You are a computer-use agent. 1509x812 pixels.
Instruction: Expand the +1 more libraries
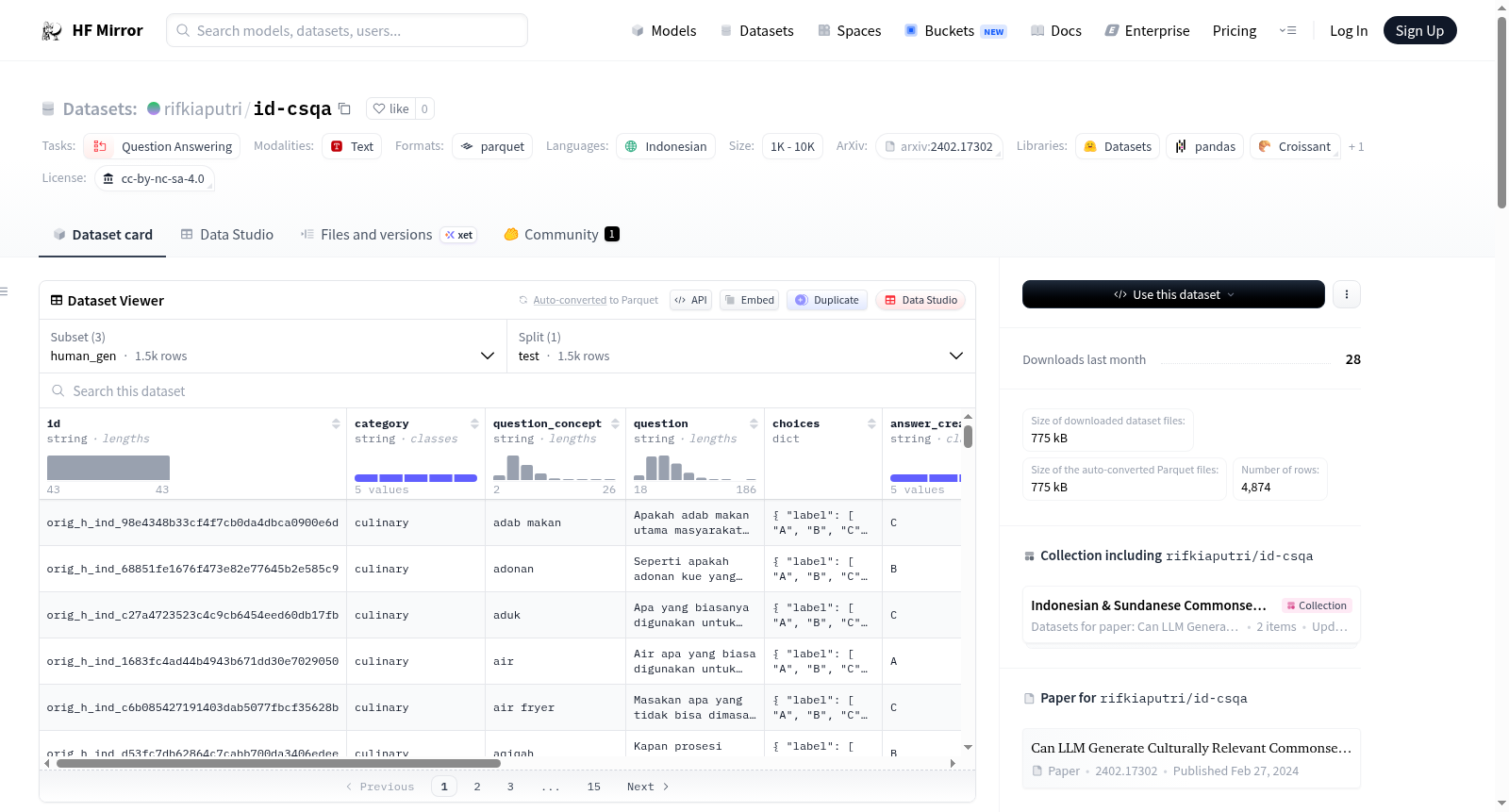1356,146
